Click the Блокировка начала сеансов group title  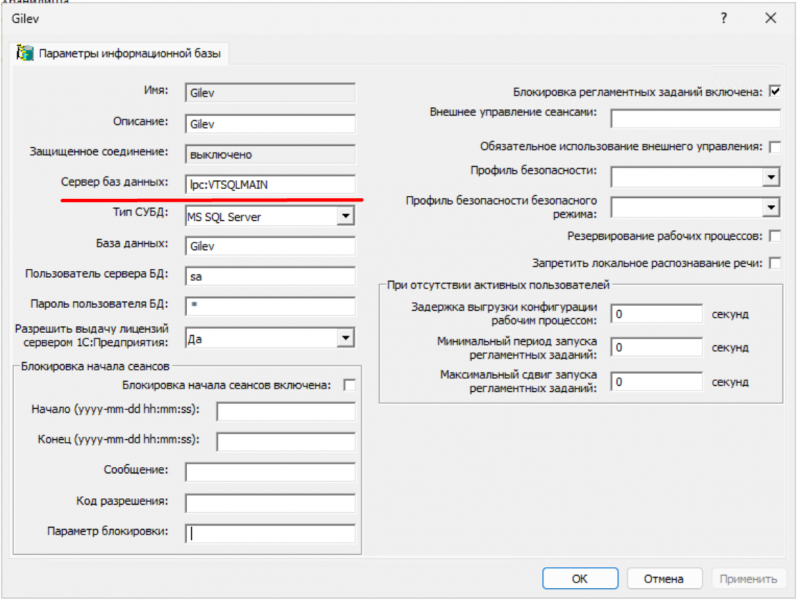tap(95, 366)
